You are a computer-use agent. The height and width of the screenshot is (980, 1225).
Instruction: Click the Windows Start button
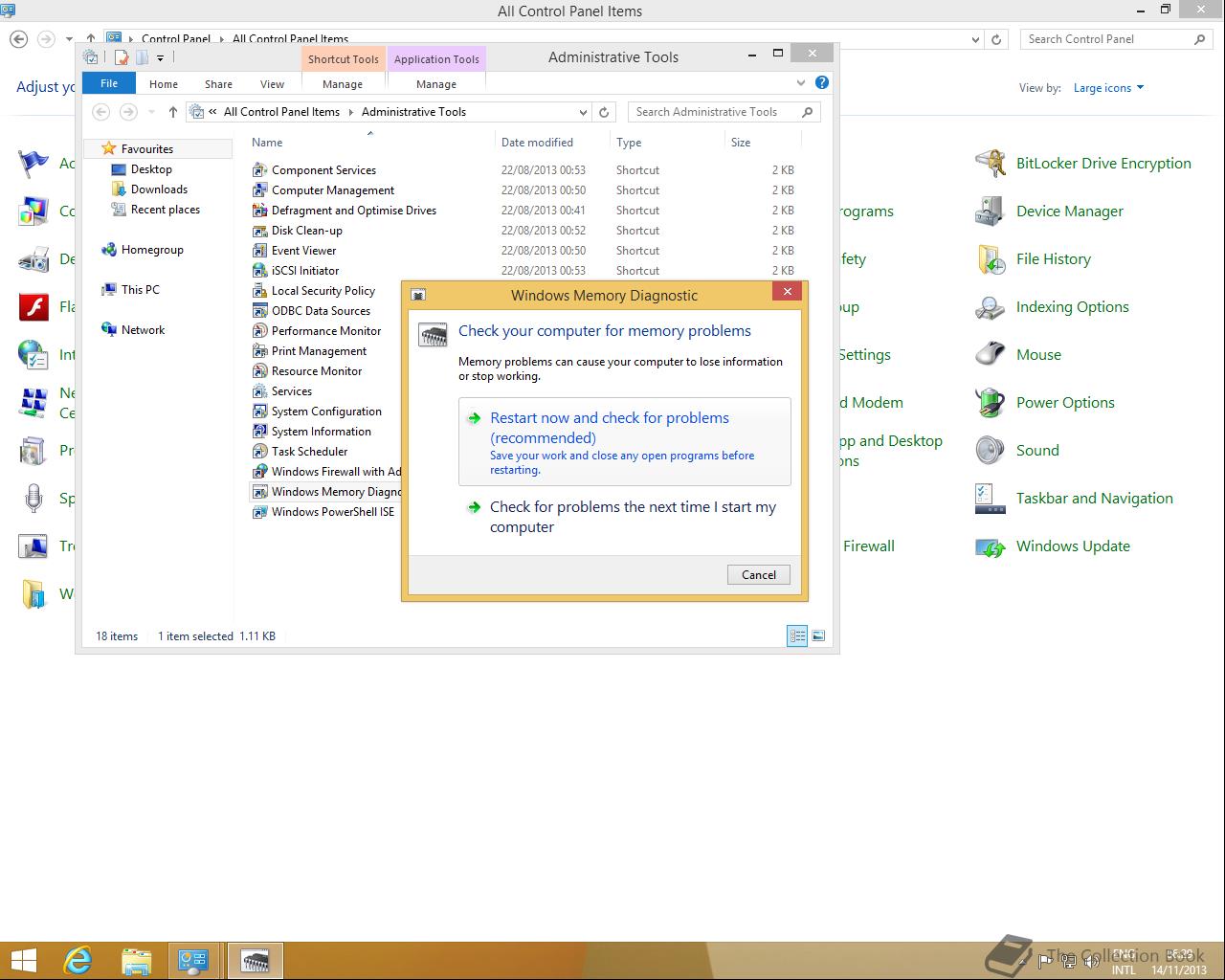[23, 961]
